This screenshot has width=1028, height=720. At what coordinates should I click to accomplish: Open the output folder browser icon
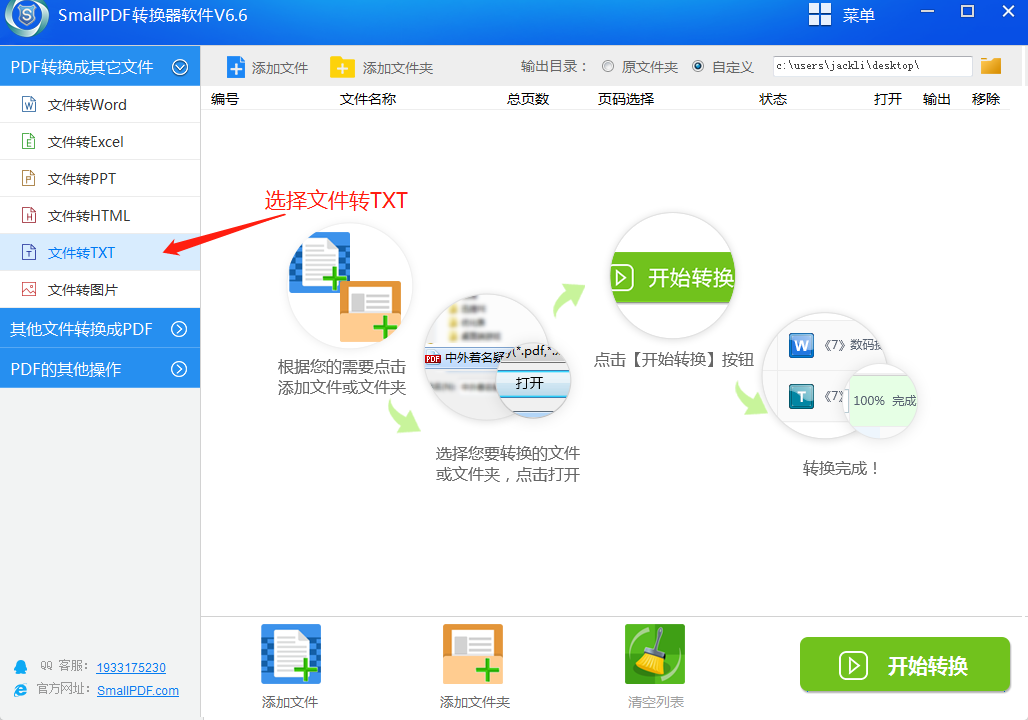(x=990, y=65)
